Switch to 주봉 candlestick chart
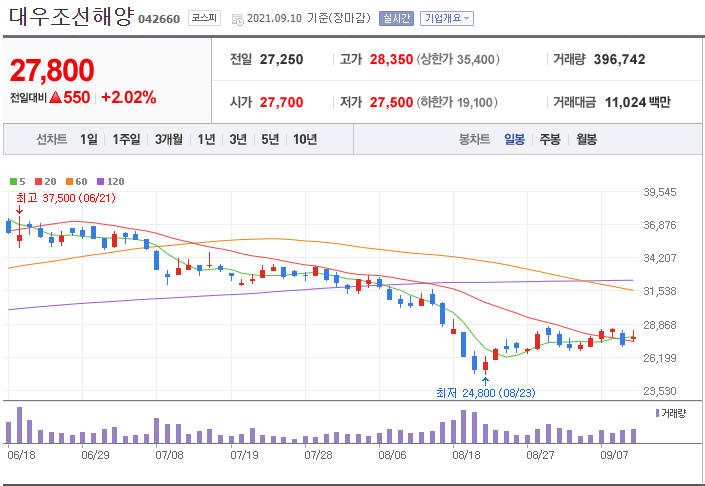The image size is (705, 486). click(550, 139)
